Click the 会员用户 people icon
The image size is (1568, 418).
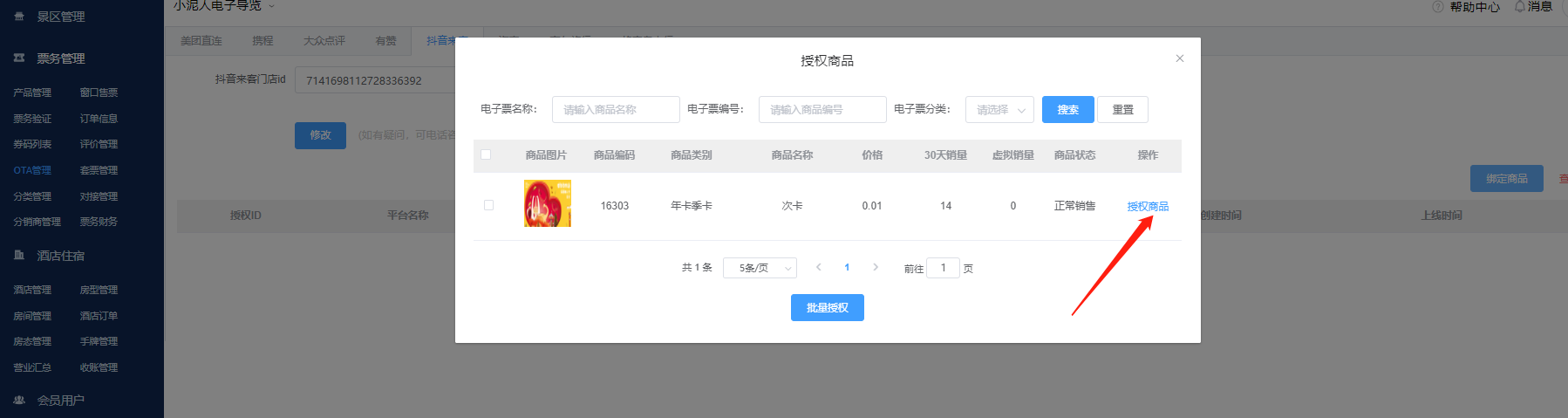point(19,401)
